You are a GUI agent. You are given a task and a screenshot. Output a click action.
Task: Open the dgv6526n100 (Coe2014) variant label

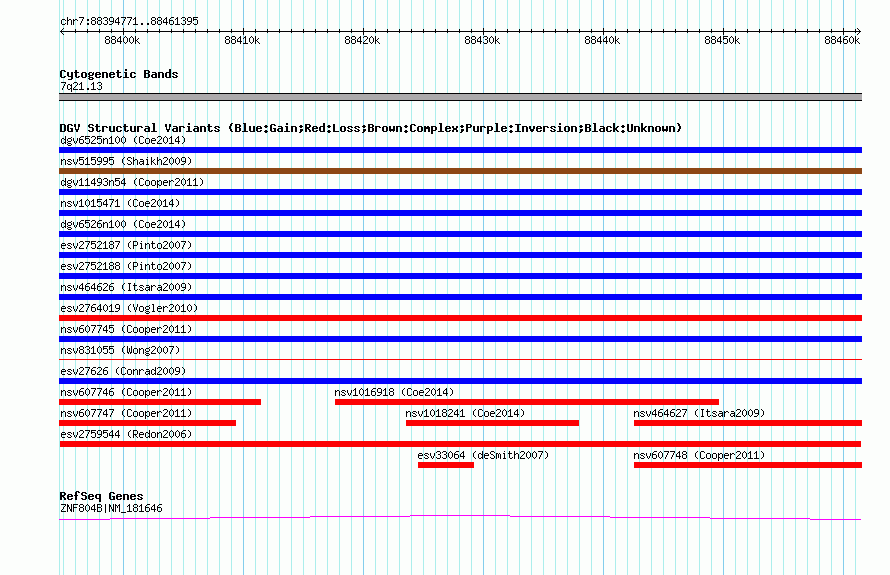(x=123, y=224)
